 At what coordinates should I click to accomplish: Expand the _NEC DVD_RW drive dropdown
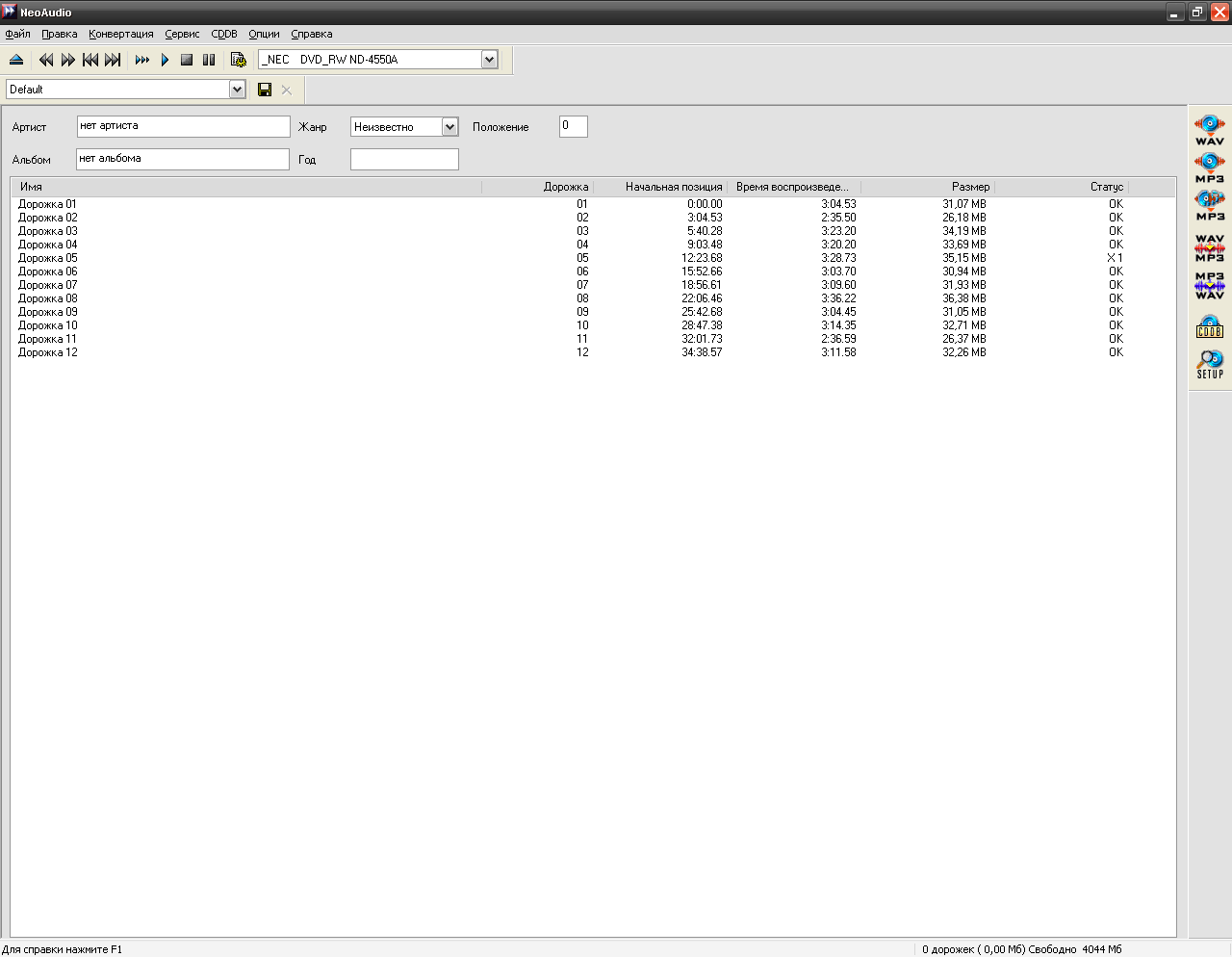click(x=489, y=60)
